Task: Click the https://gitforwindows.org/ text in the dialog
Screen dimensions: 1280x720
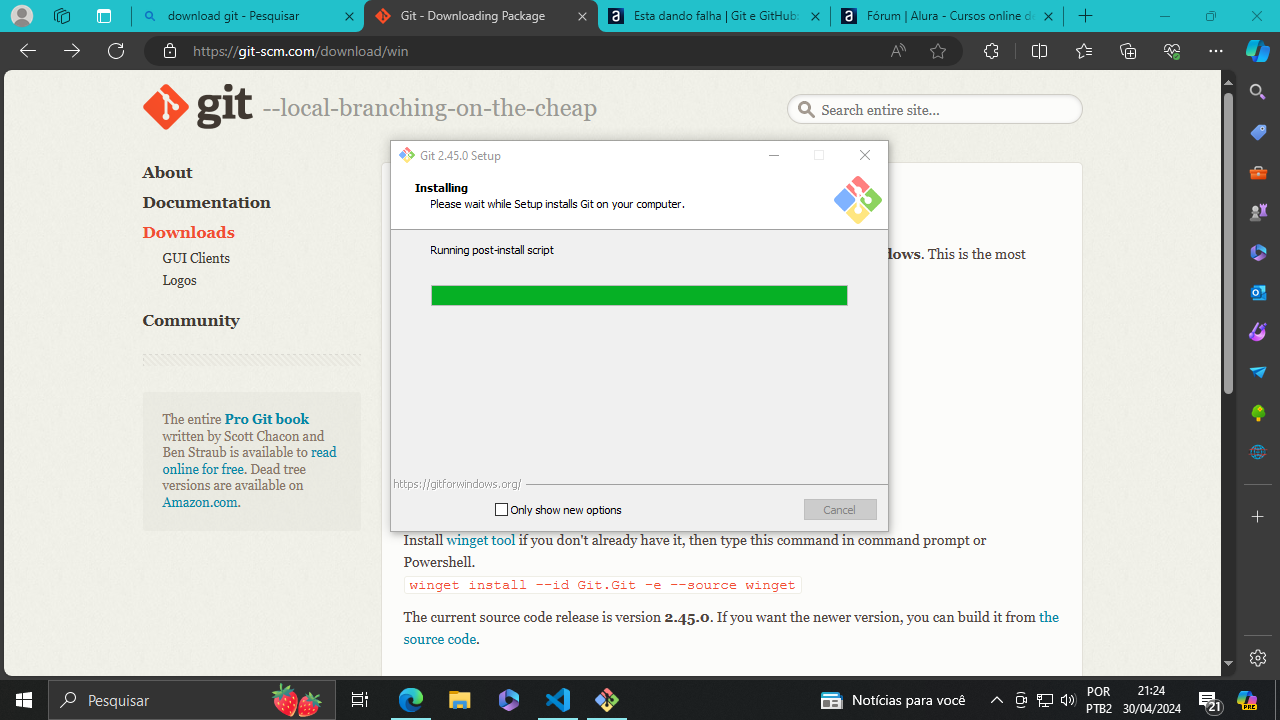Action: tap(457, 484)
